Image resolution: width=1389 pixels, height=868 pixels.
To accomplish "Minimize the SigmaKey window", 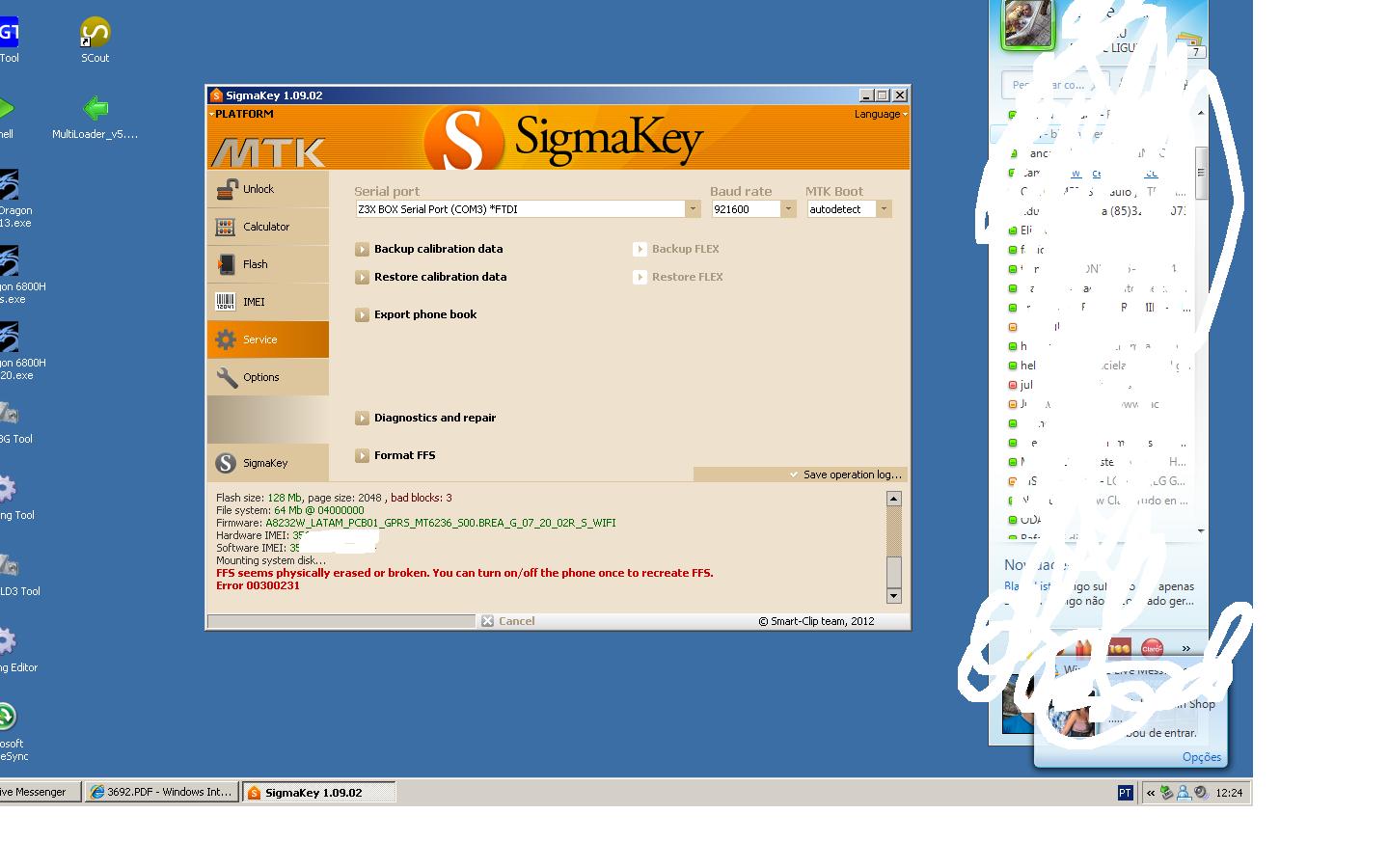I will pos(866,95).
